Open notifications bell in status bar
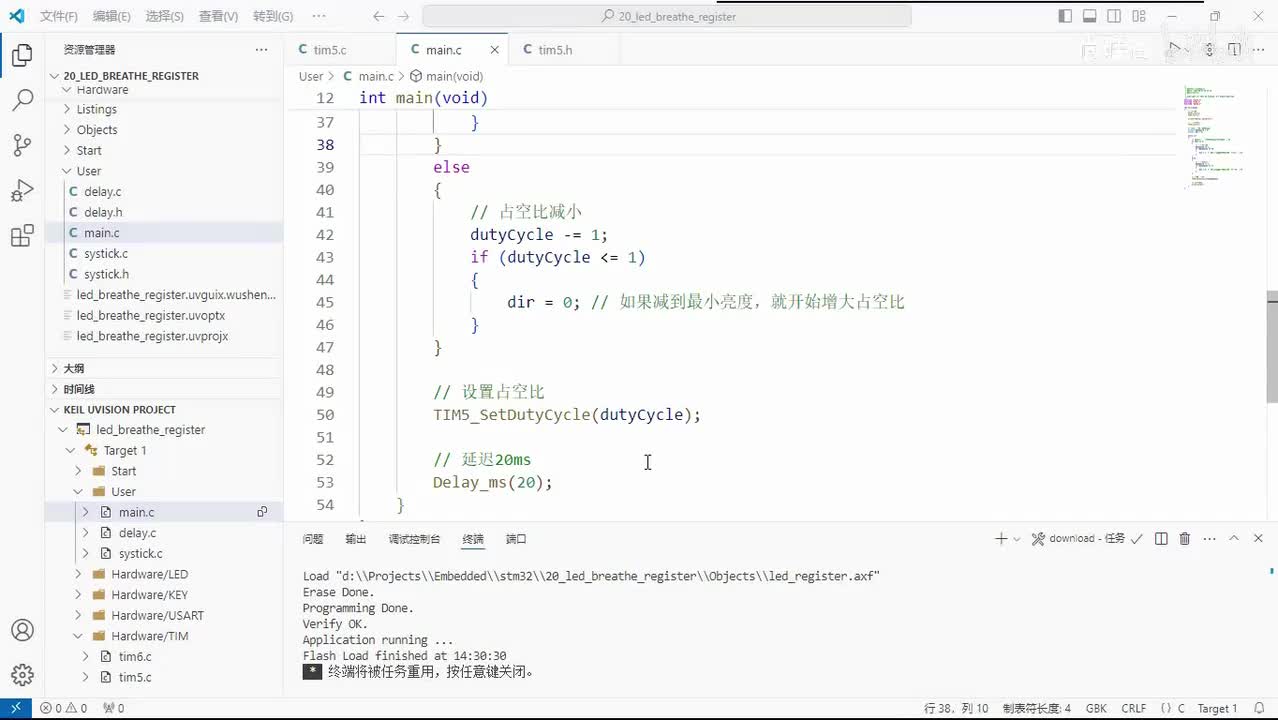1278x720 pixels. [1260, 708]
